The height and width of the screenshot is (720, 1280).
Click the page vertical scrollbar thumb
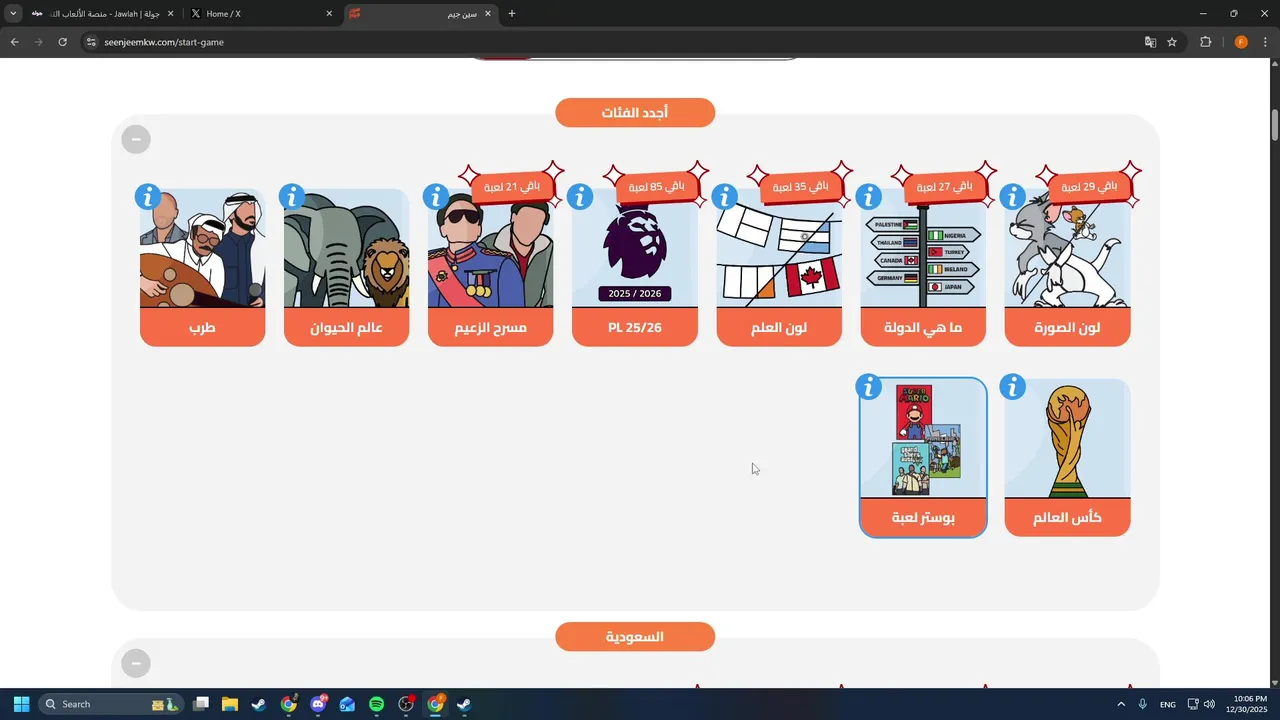tap(1274, 125)
